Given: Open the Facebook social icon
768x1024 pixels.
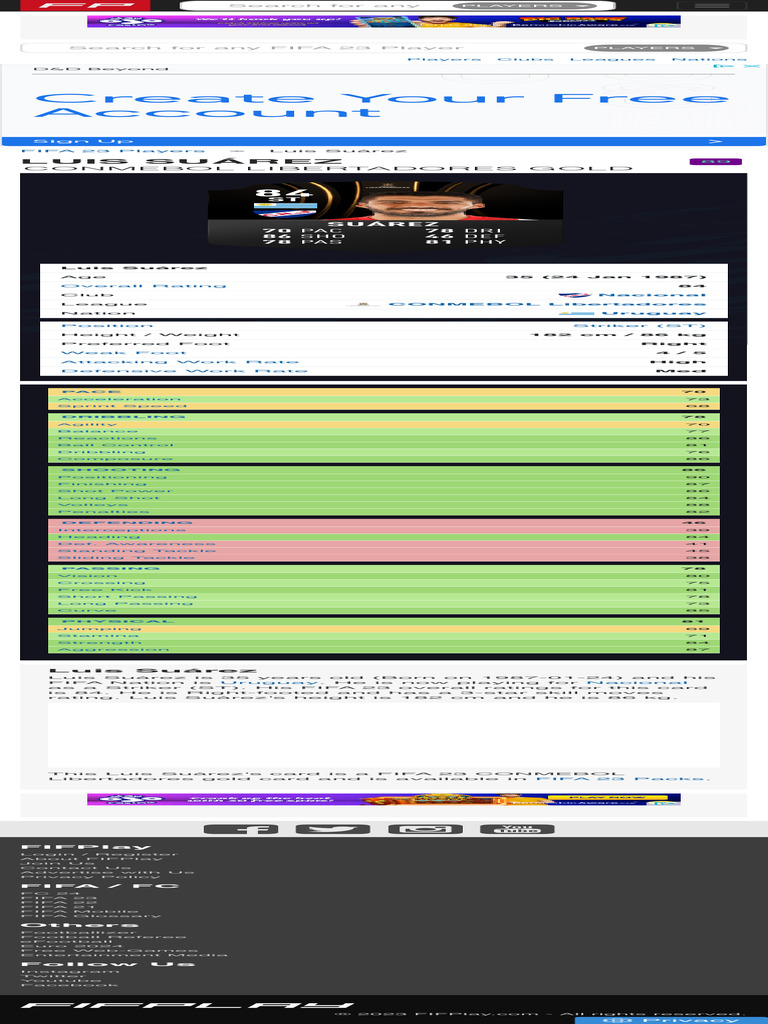Looking at the screenshot, I should point(240,829).
